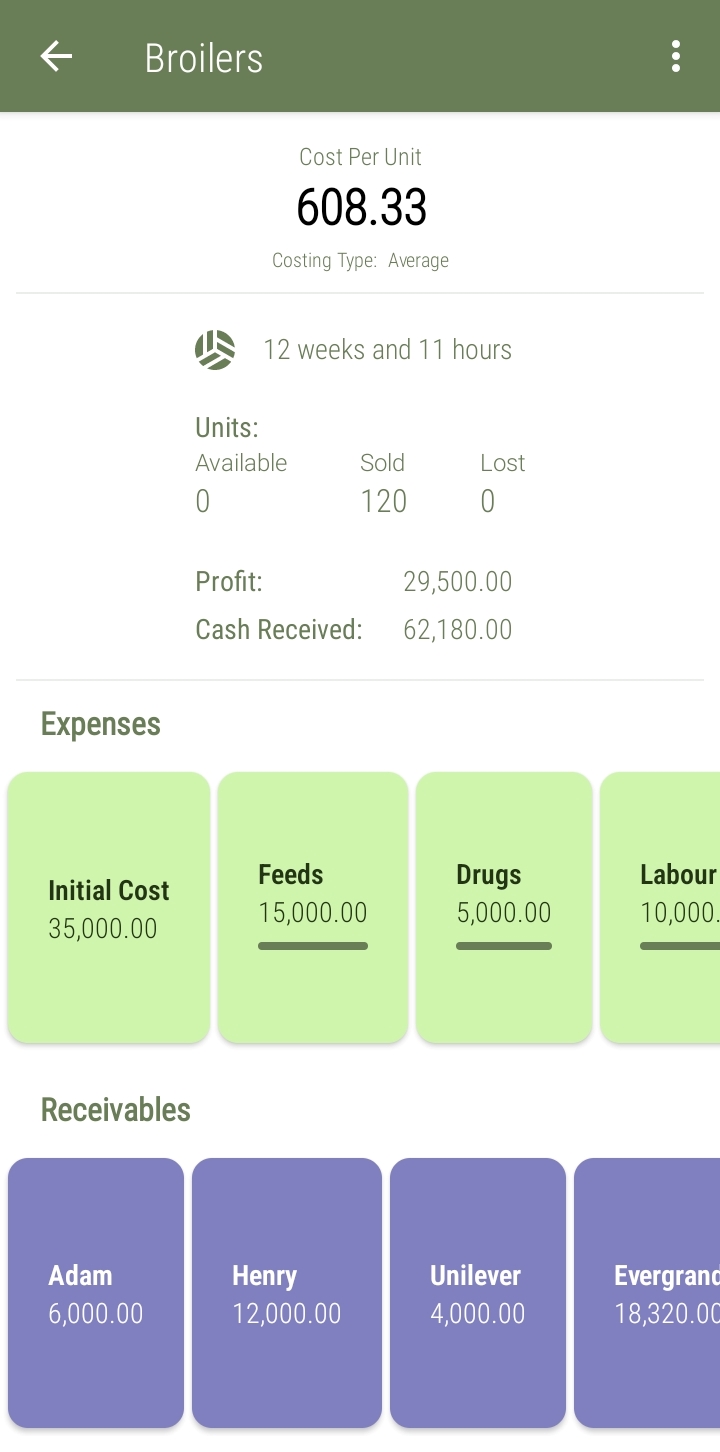Image resolution: width=720 pixels, height=1452 pixels.
Task: Open the three-dot overflow menu
Action: [x=676, y=57]
